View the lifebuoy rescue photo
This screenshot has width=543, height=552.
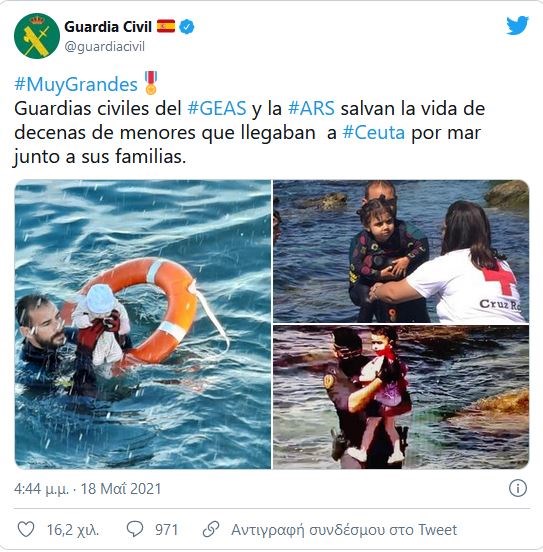pos(143,324)
